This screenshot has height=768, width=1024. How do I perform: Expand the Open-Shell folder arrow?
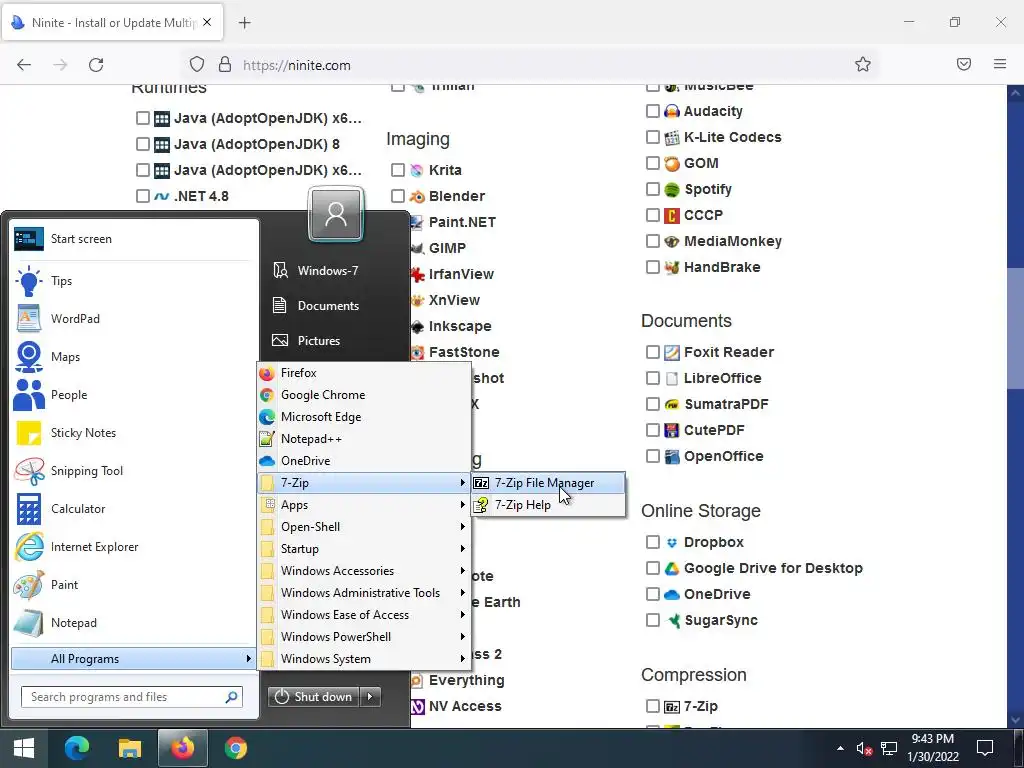(462, 527)
